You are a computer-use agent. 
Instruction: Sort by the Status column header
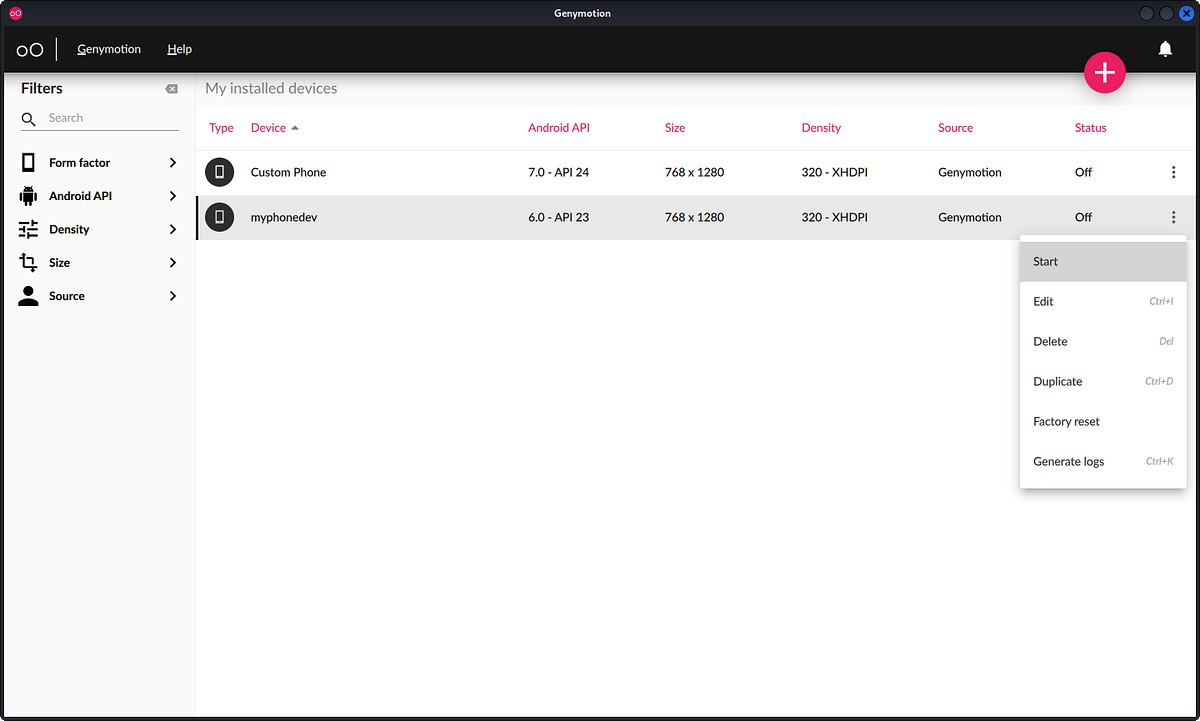coord(1091,128)
